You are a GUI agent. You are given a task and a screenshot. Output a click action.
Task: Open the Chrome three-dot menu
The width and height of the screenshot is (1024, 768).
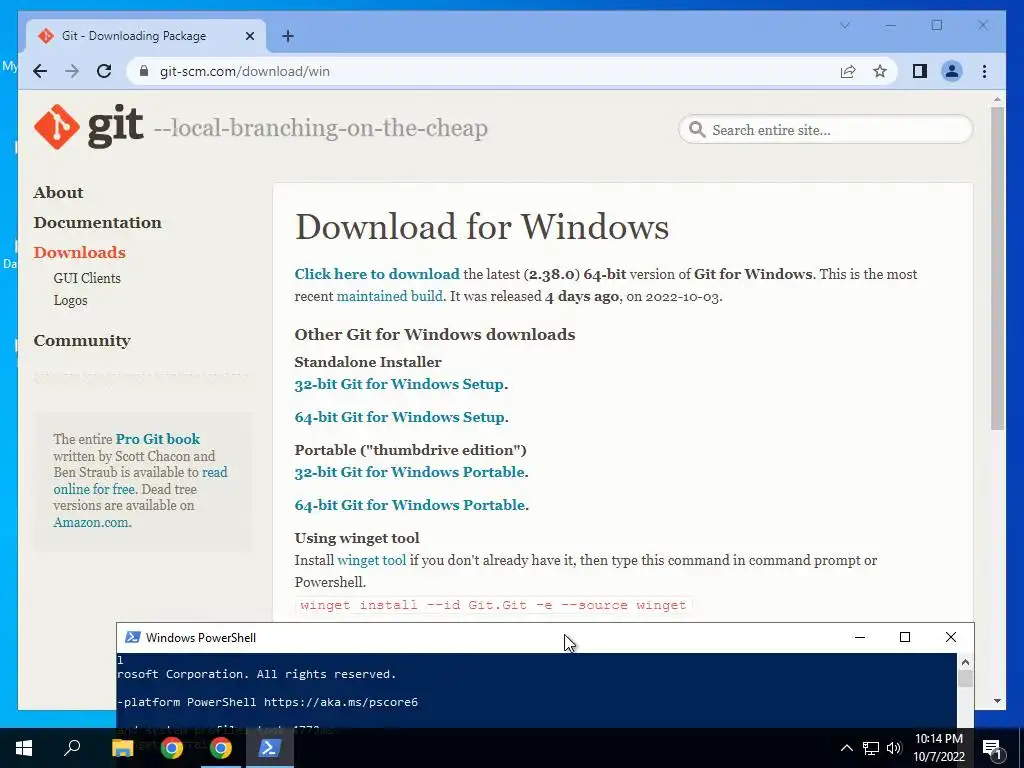984,71
